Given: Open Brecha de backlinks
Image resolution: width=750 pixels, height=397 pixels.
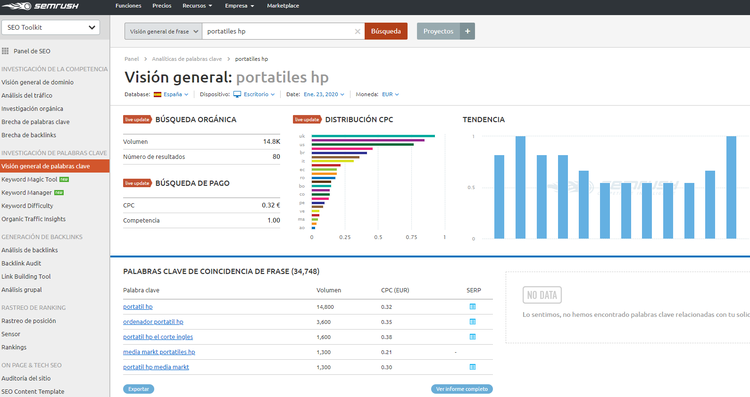Looking at the screenshot, I should 29,135.
